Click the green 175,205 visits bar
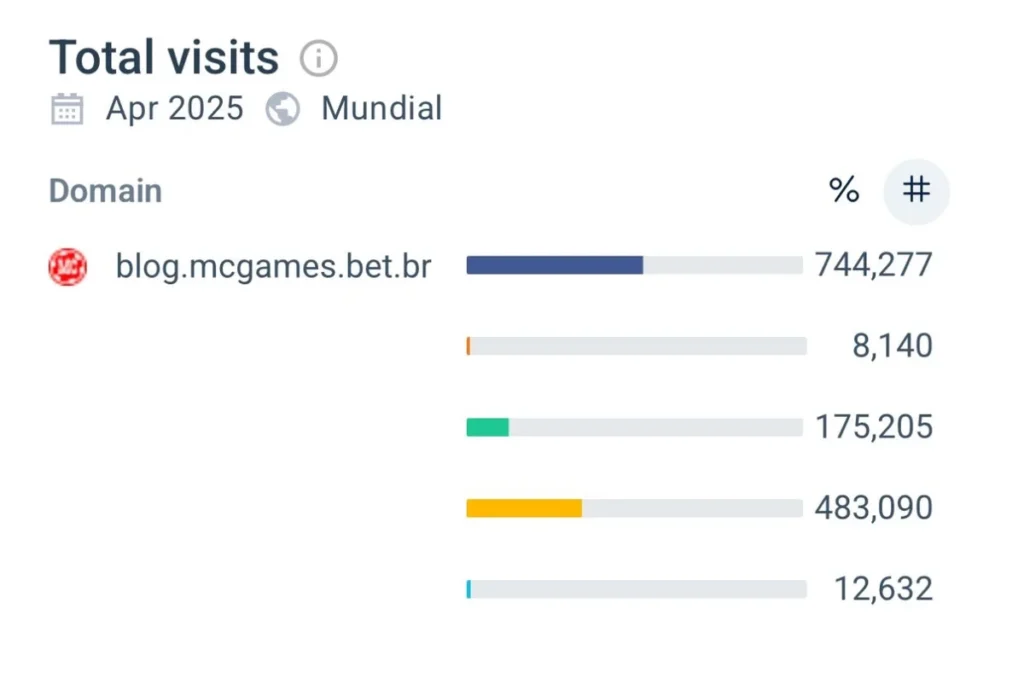This screenshot has height=678, width=1024. point(488,427)
